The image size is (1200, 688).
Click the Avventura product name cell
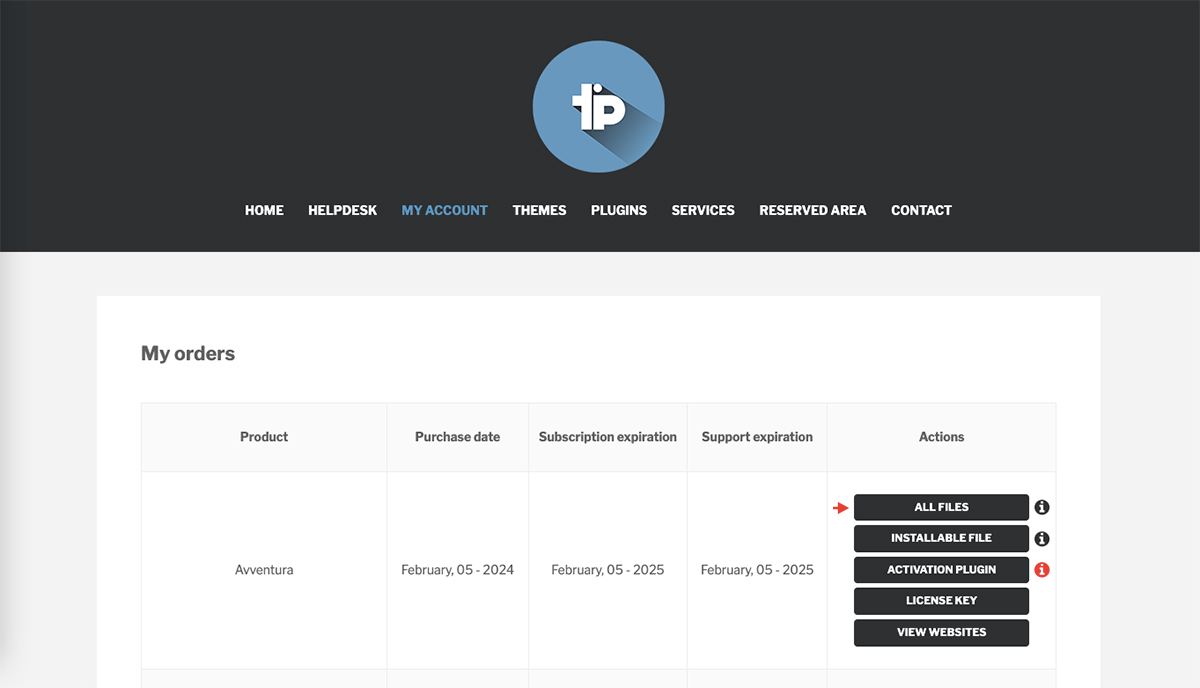(x=264, y=570)
